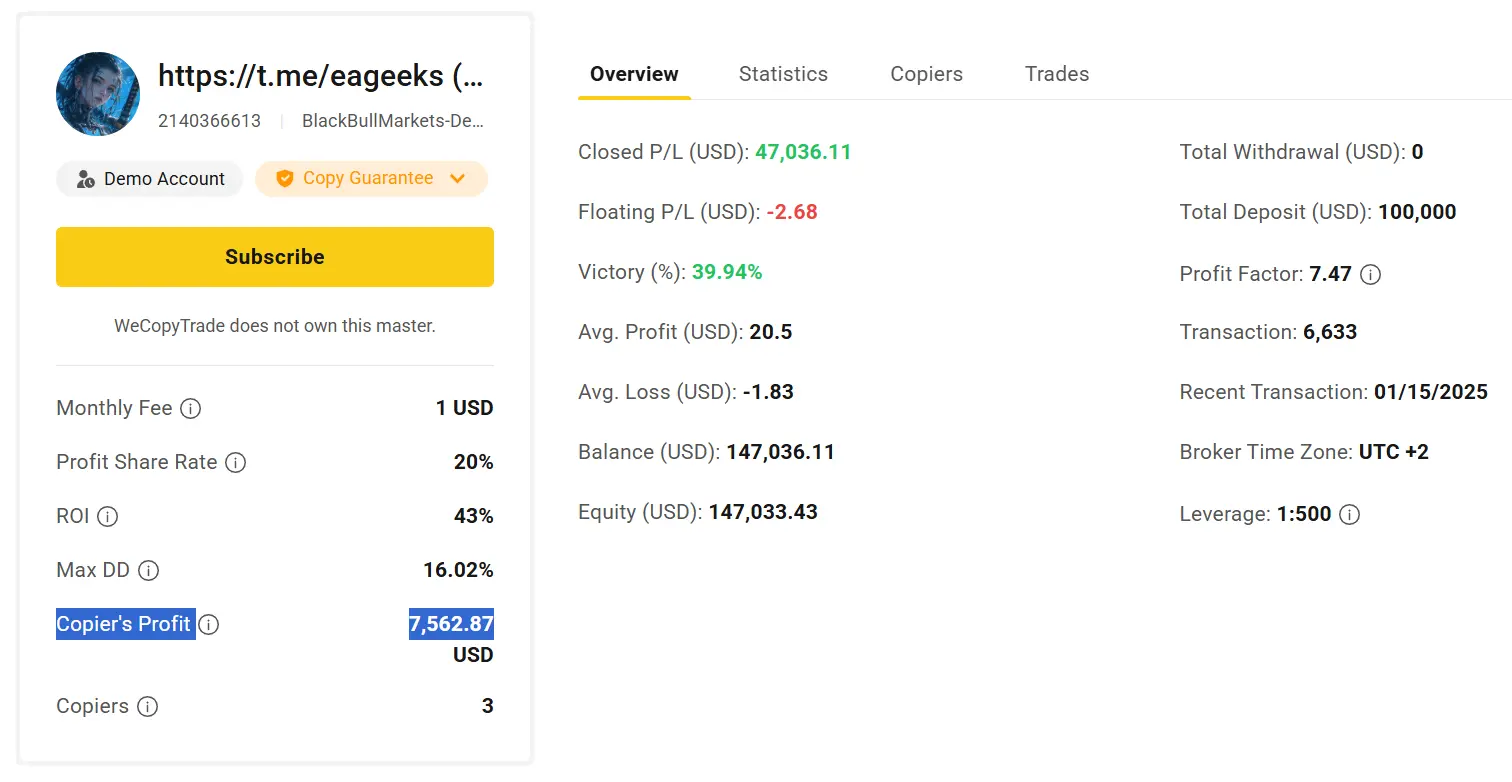The width and height of the screenshot is (1512, 782).
Task: Click the Demo Account badge
Action: click(x=150, y=179)
